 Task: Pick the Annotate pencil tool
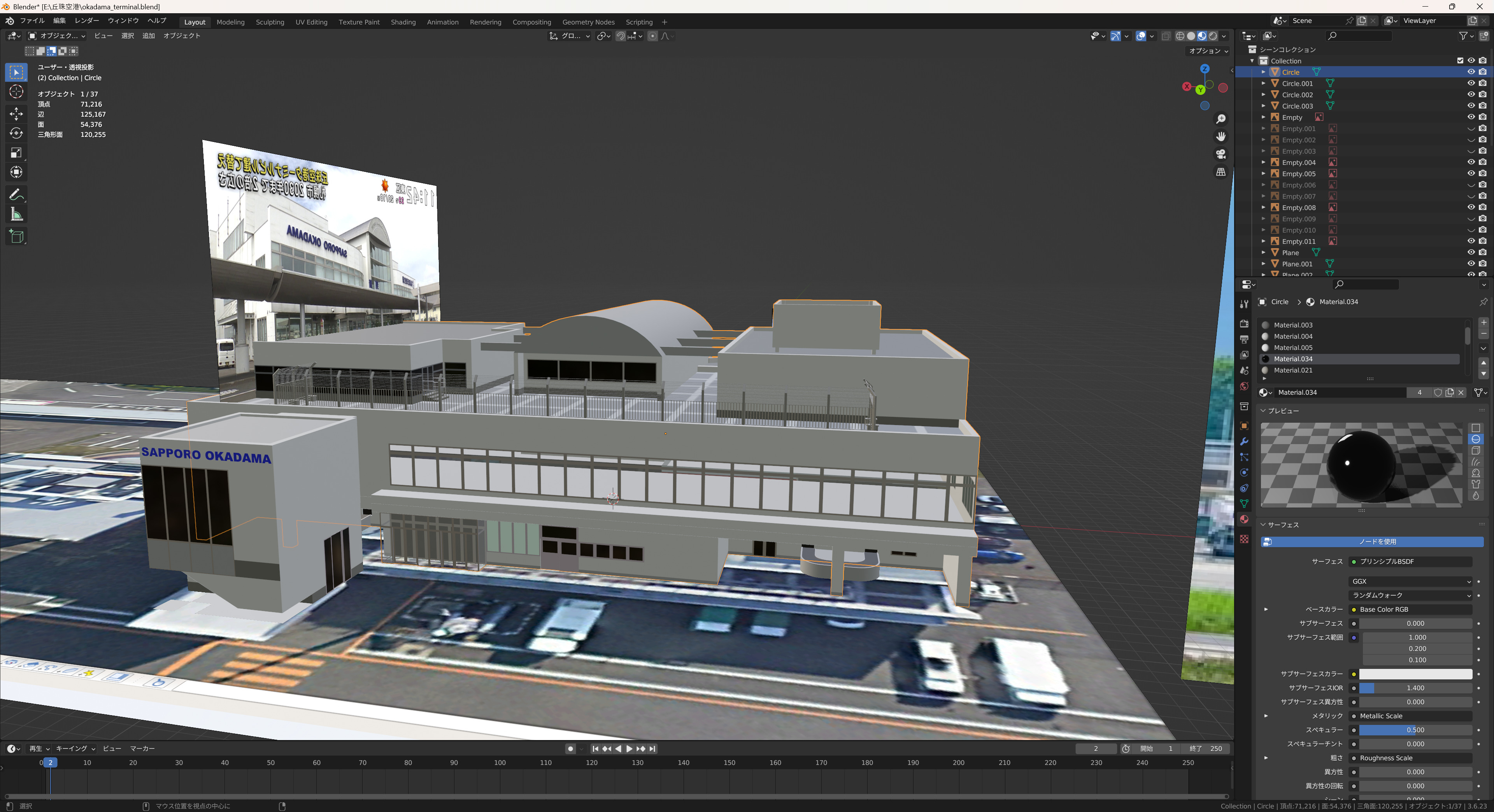(16, 195)
